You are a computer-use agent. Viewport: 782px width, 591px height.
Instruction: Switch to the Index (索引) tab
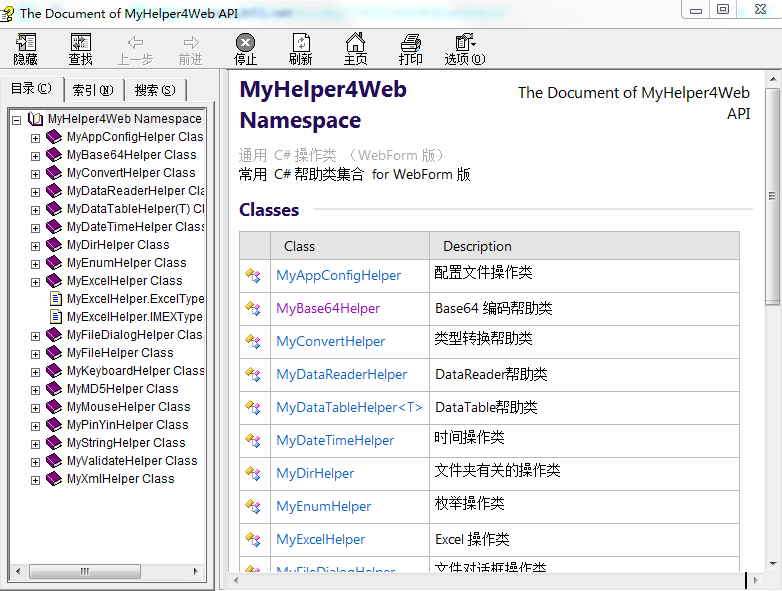click(93, 90)
